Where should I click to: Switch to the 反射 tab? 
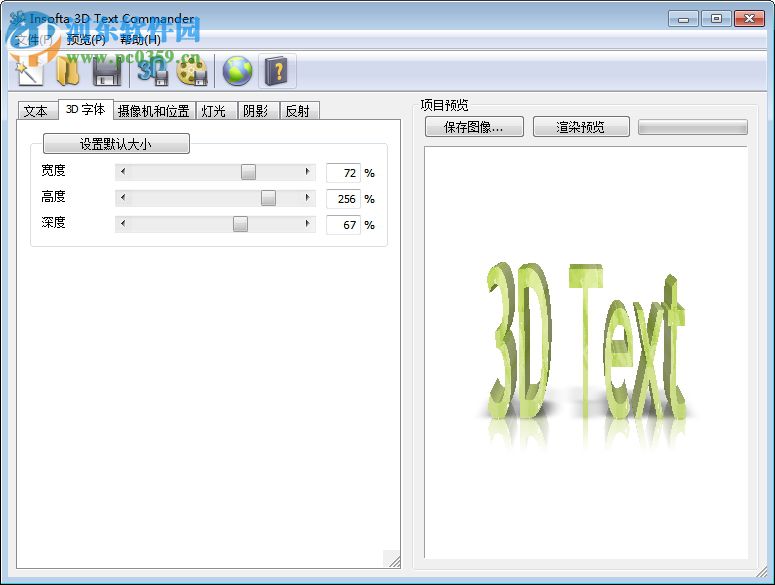(x=298, y=111)
